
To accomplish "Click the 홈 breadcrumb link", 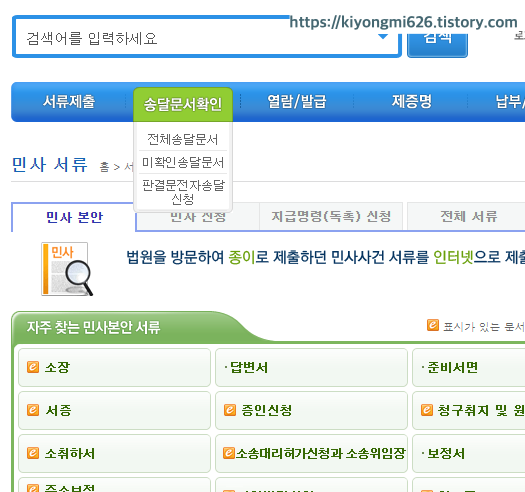I will pos(104,167).
